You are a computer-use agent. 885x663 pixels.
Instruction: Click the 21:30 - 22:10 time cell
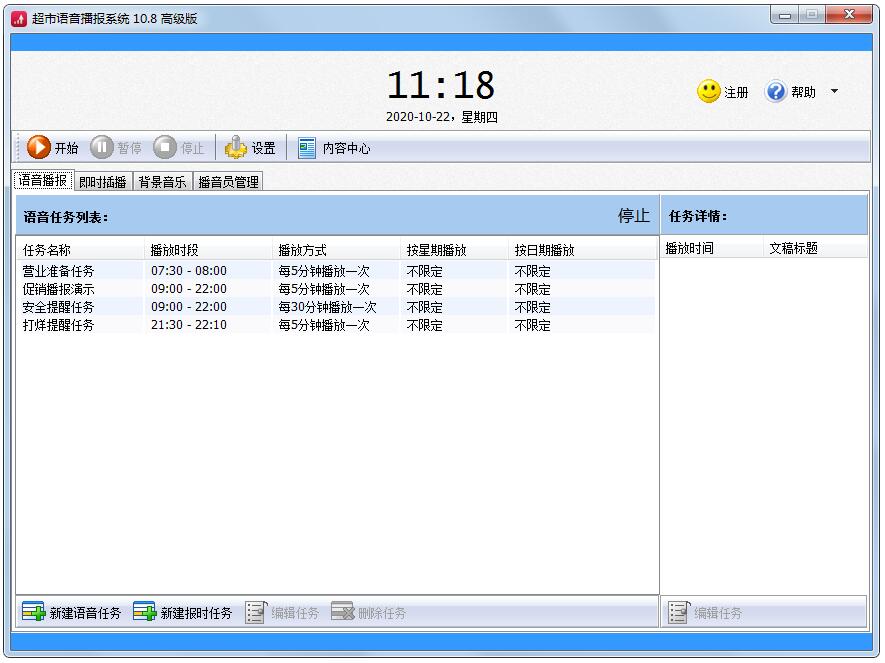pos(189,325)
